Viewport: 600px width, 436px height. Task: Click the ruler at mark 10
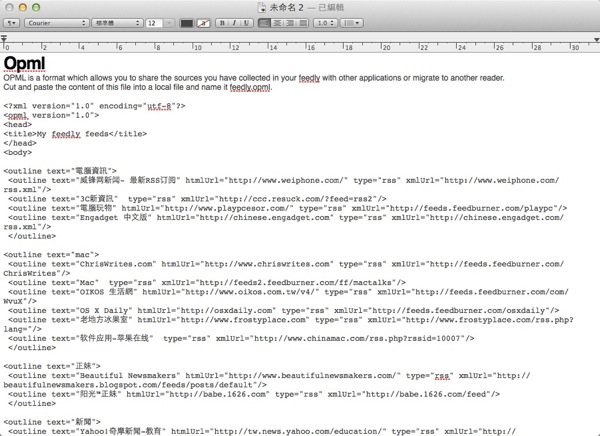195,47
